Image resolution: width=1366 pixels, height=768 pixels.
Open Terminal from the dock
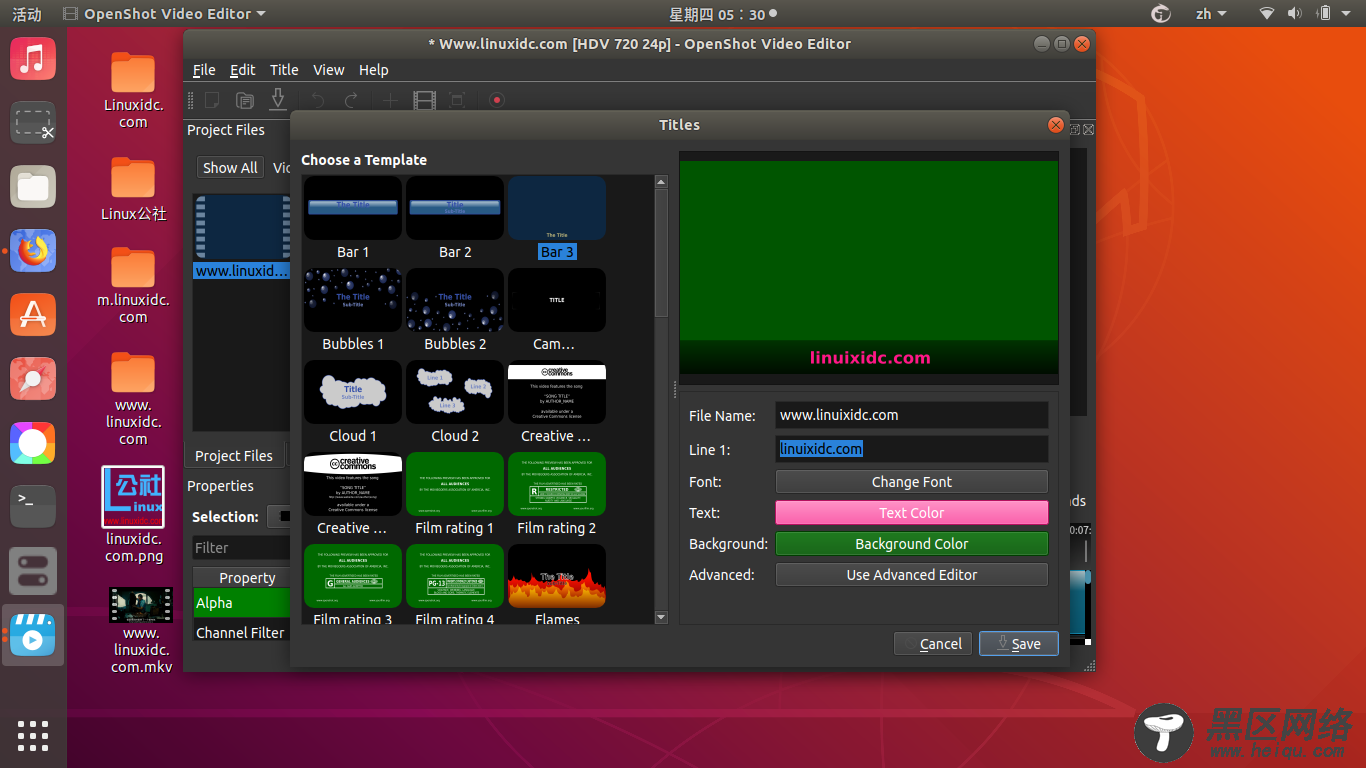point(33,507)
